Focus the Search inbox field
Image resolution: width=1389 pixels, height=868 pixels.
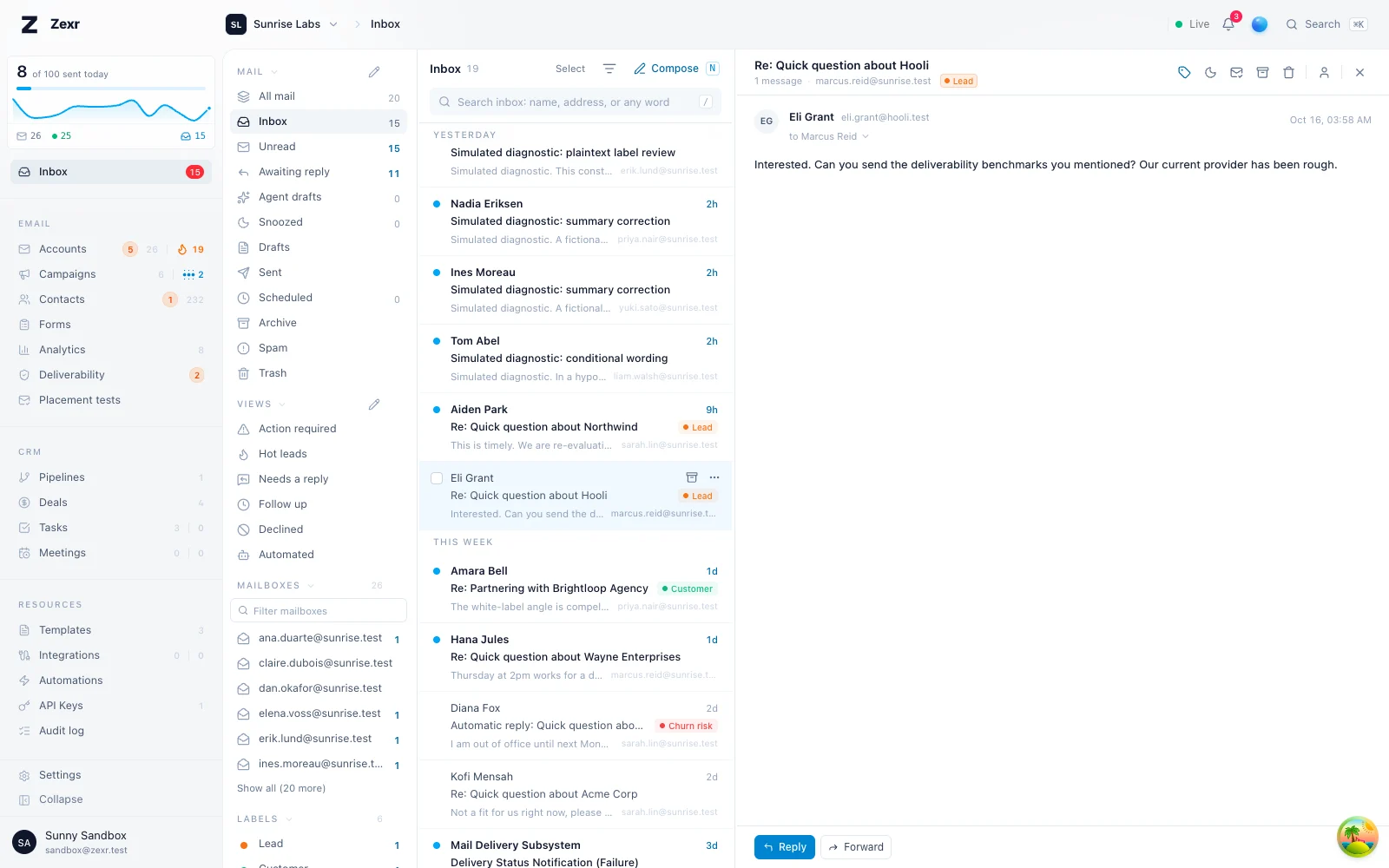576,102
